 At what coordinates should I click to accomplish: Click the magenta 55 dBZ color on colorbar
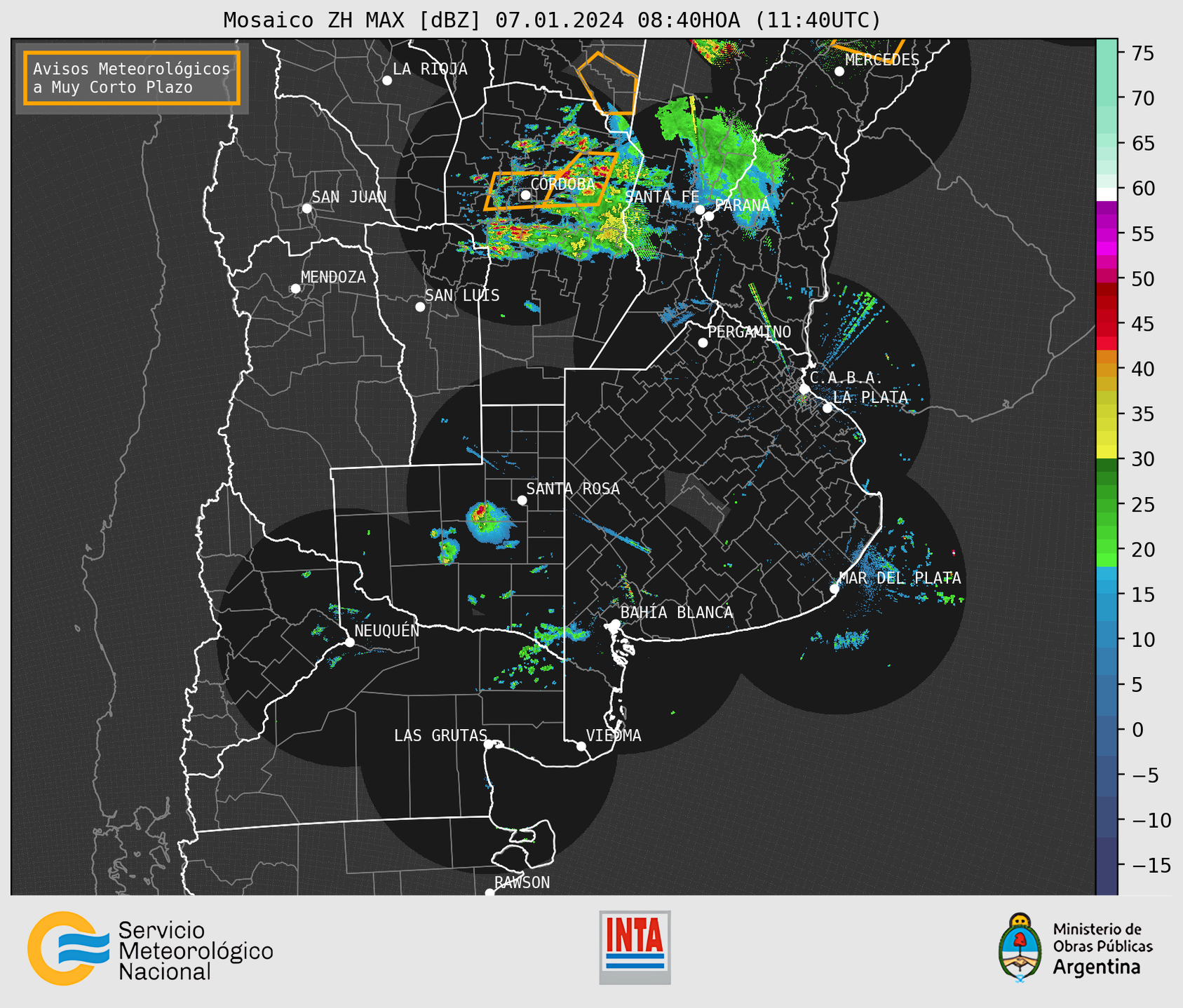click(x=1107, y=233)
